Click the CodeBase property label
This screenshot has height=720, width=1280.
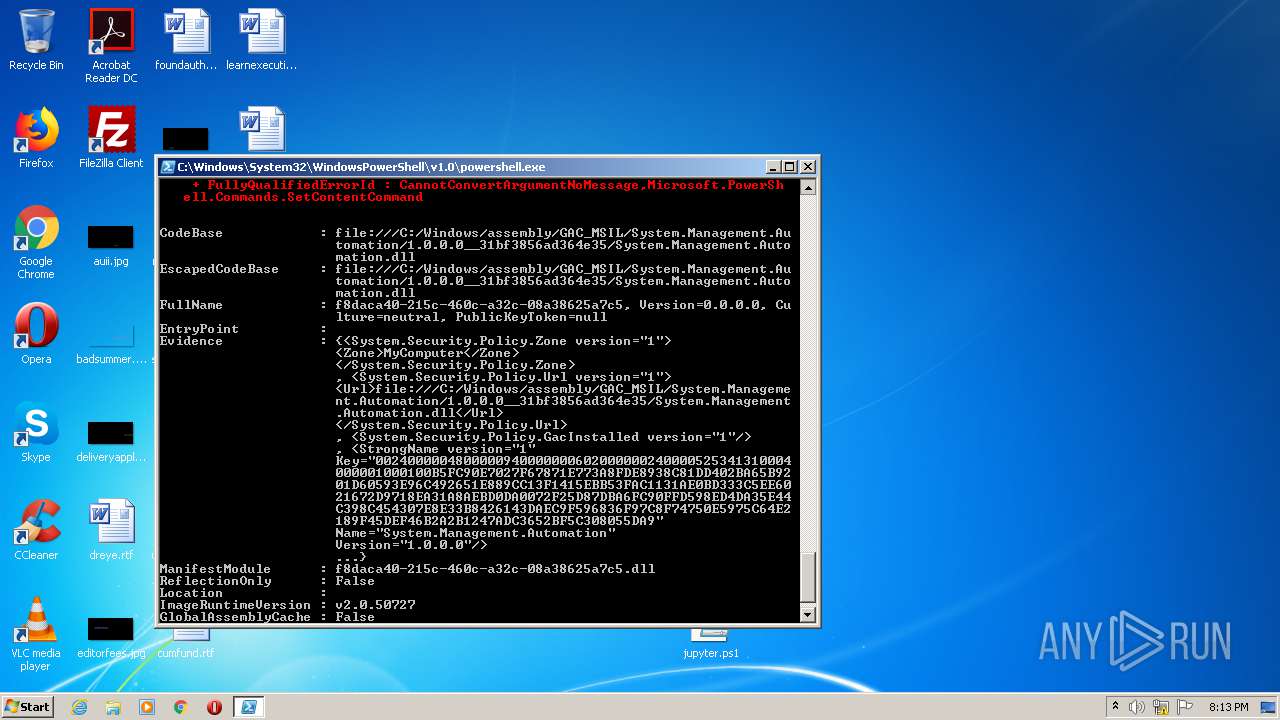tap(191, 233)
